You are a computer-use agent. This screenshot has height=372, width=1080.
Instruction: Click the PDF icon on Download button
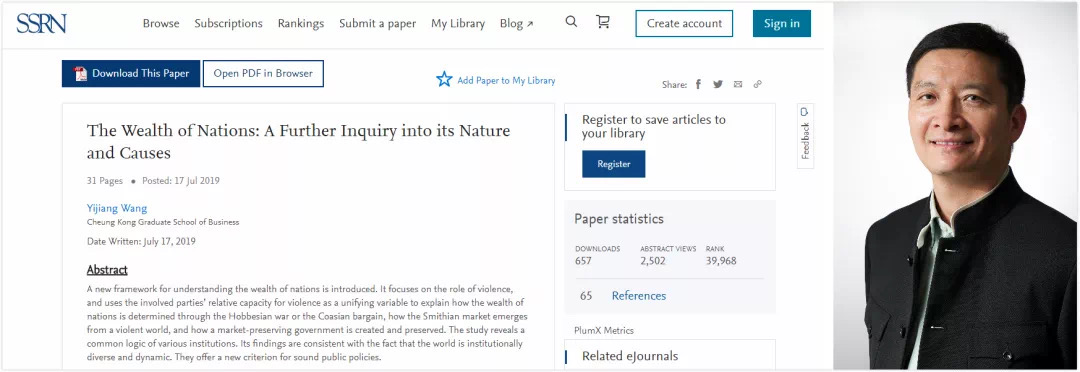81,74
